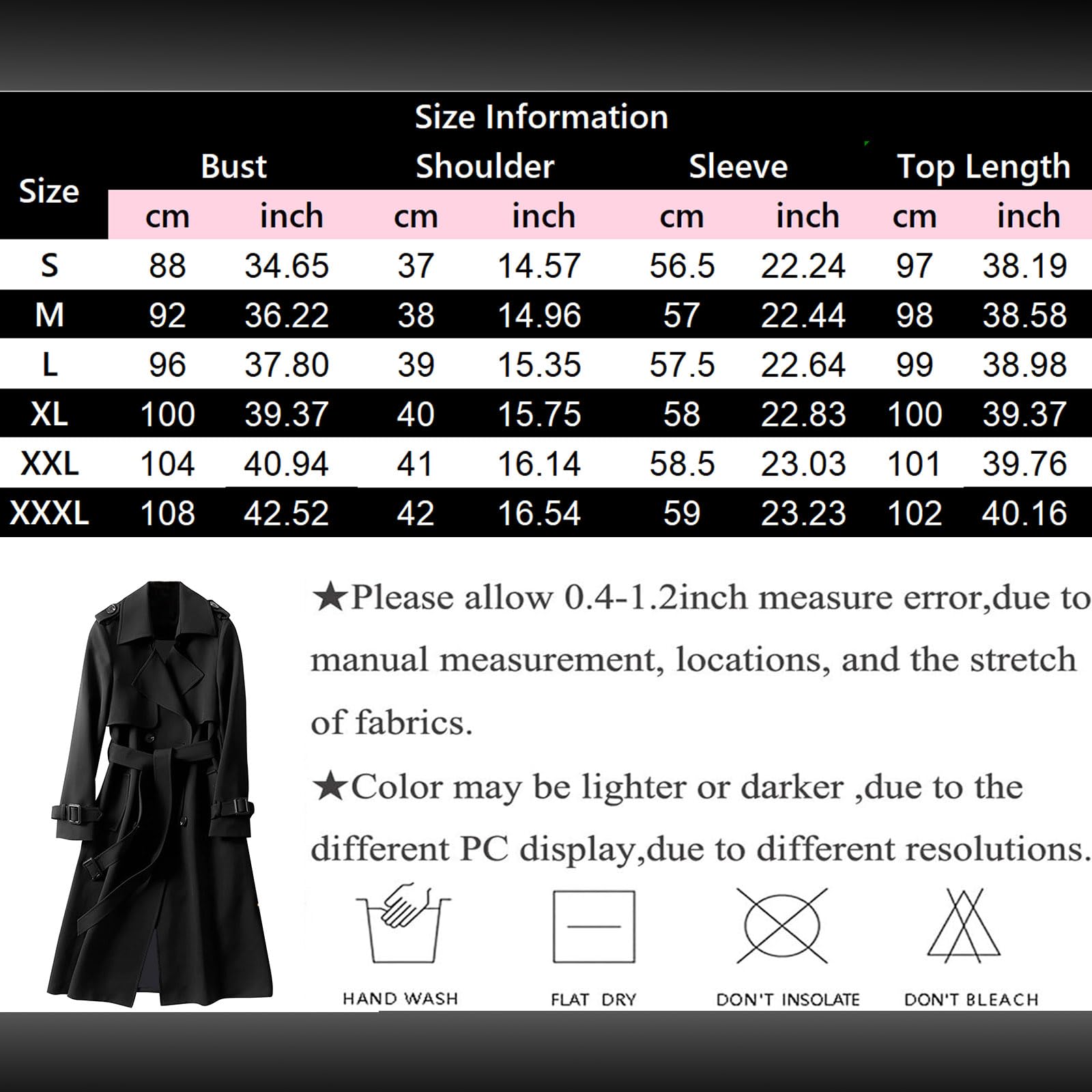Click shoulder inch value 15.35
1092x1092 pixels.
[x=539, y=364]
